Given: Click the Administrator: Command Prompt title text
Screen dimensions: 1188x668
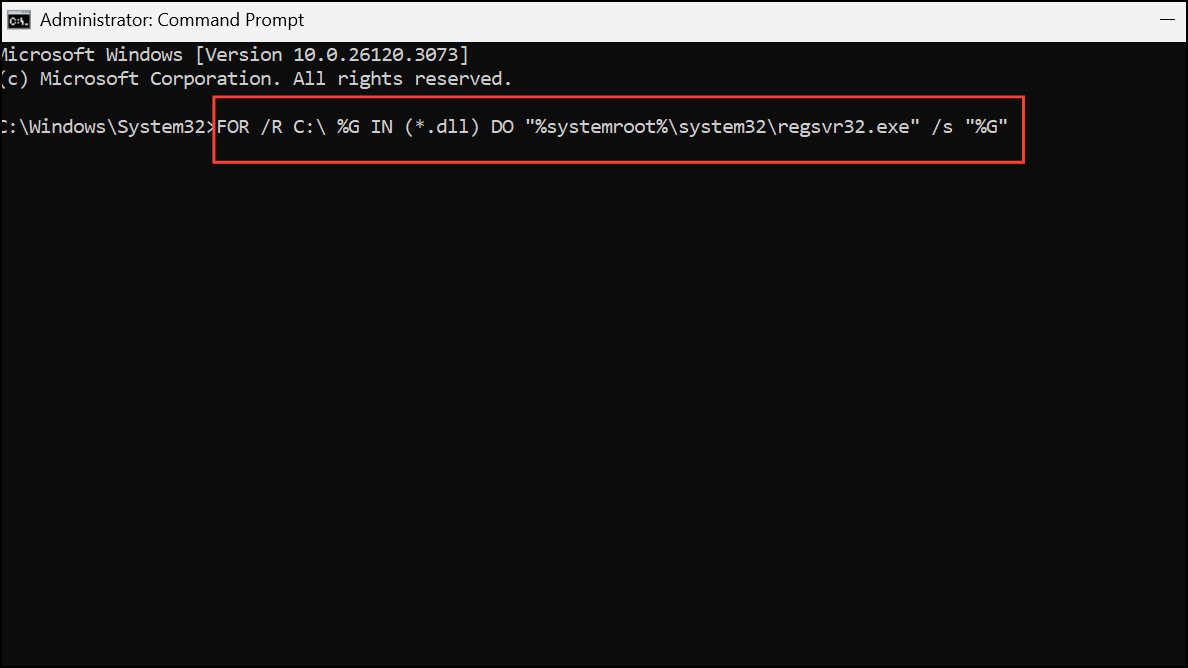Looking at the screenshot, I should 174,19.
